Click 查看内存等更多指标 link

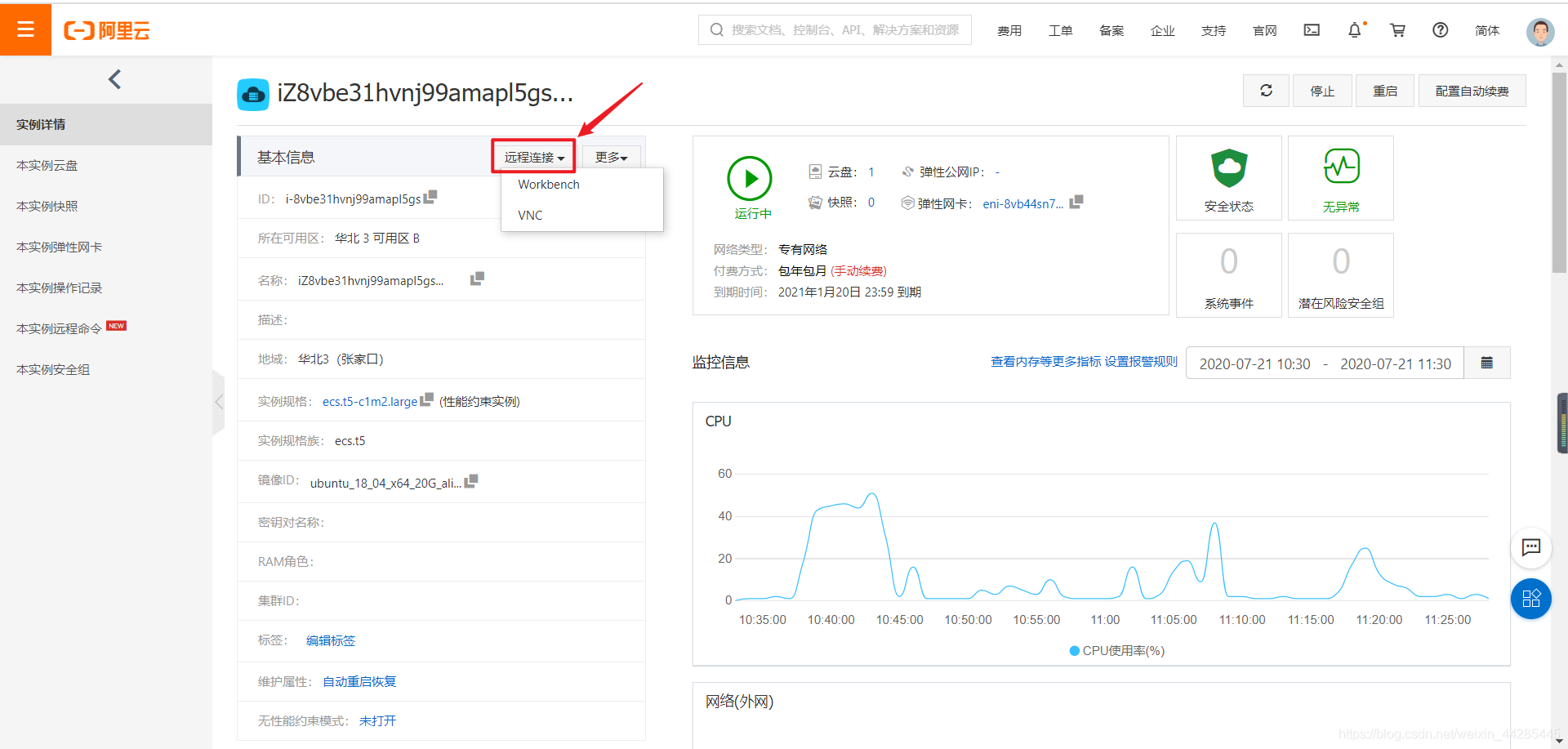(1046, 361)
